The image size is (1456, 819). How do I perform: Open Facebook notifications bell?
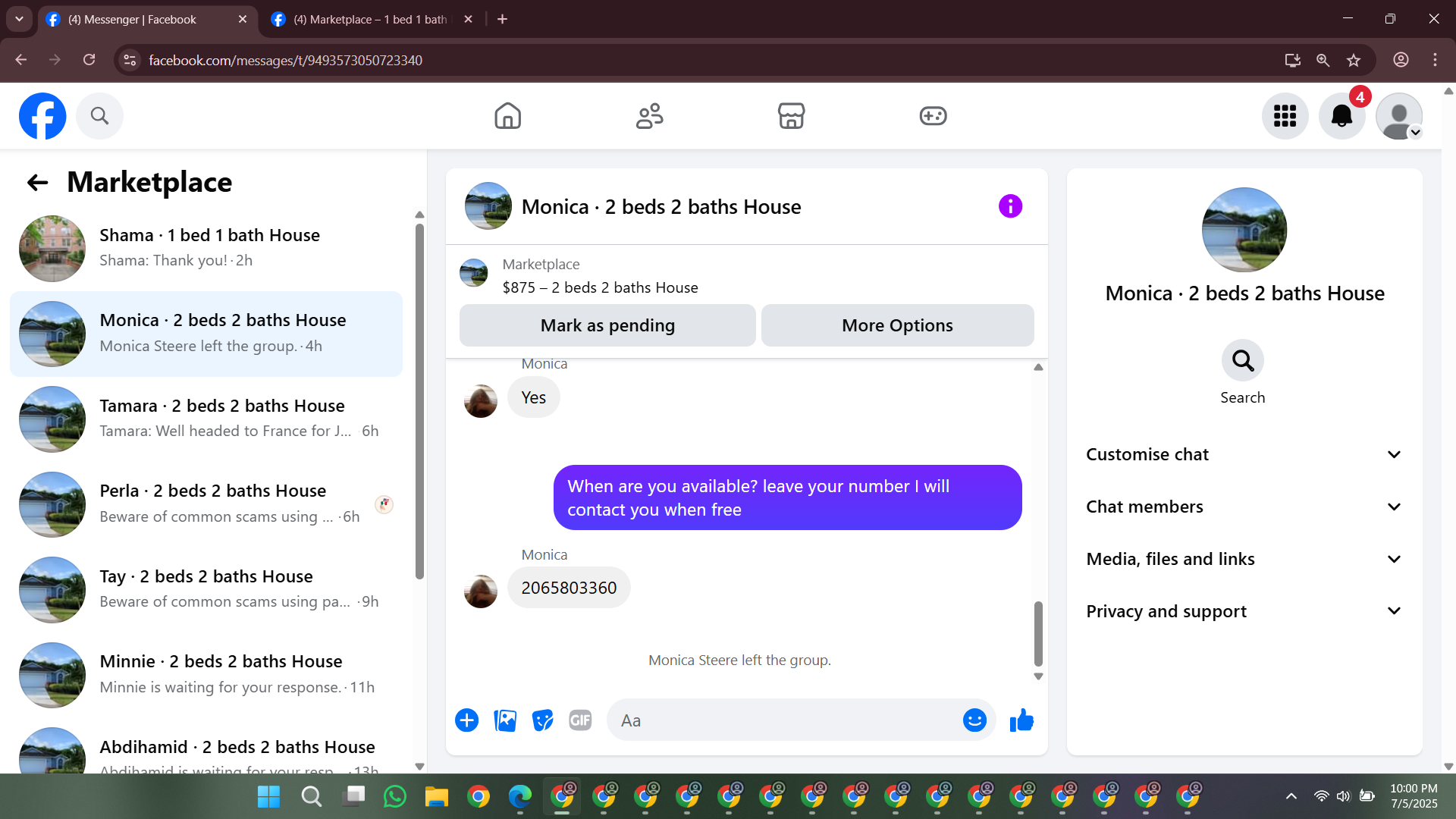click(1341, 116)
